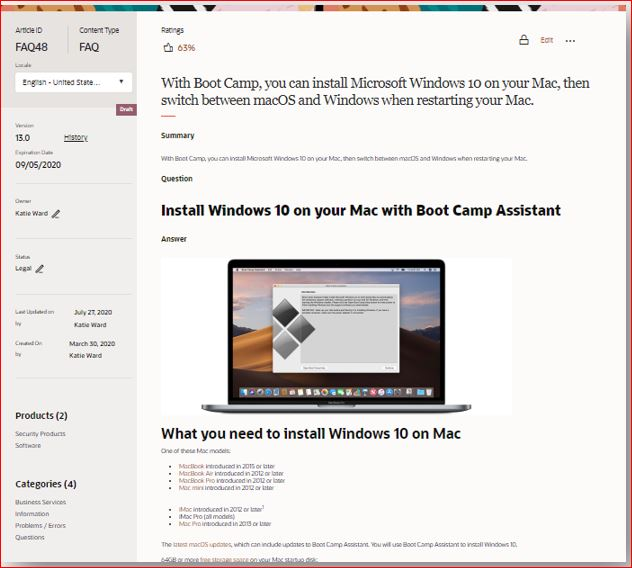Click the Last Updated date July 27, 2020
The height and width of the screenshot is (568, 632).
tap(93, 312)
